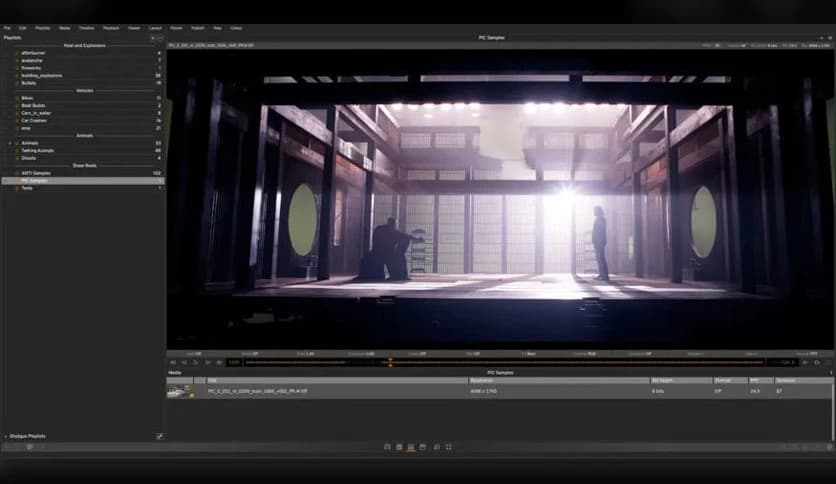The height and width of the screenshot is (484, 836).
Task: Open the Help menu
Action: pyautogui.click(x=217, y=28)
